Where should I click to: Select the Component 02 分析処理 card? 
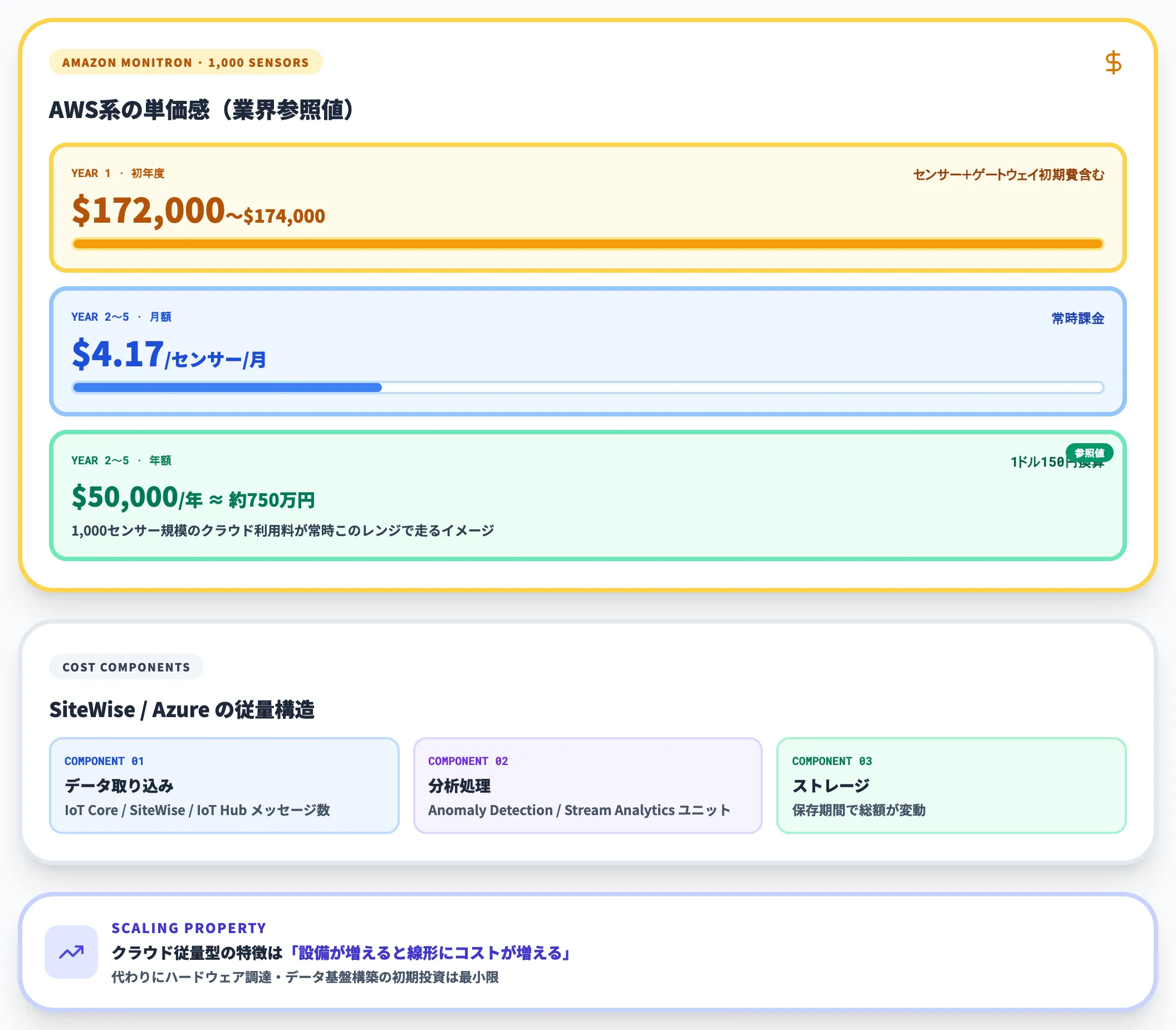(x=587, y=785)
